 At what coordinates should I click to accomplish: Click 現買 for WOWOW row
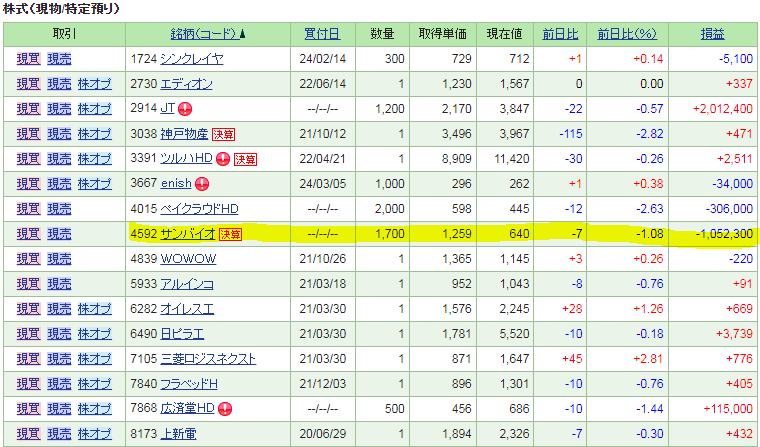click(x=29, y=259)
